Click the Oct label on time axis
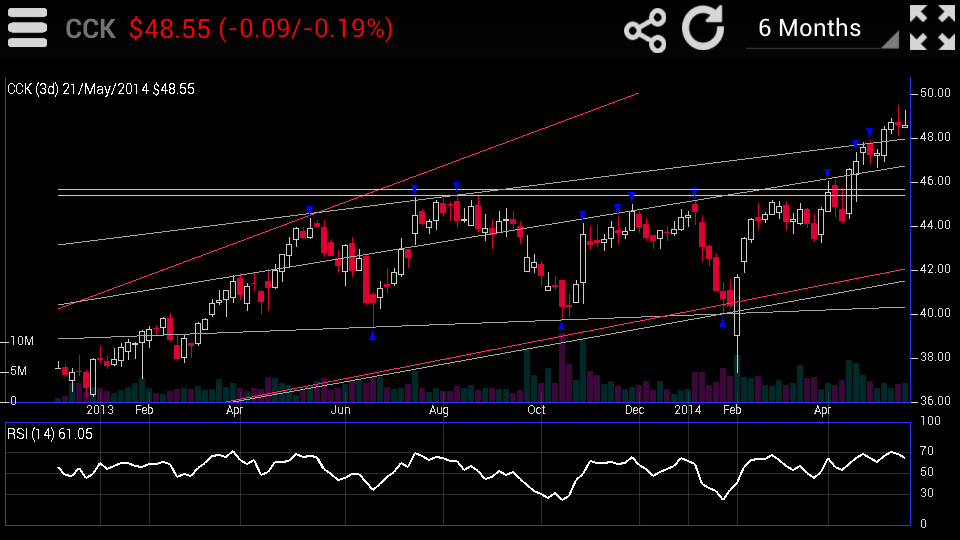Viewport: 960px width, 540px height. (x=536, y=410)
